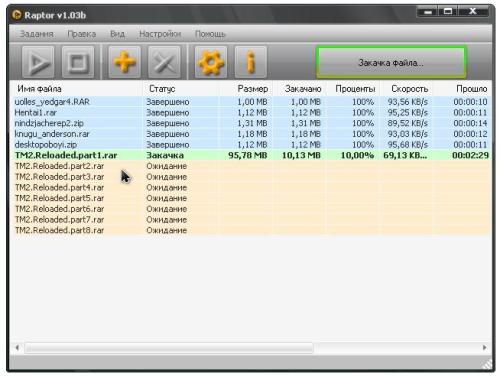Screen dimensions: 500x377
Task: Select the uolles_yedgar4.RAR finished row
Action: coord(252,102)
